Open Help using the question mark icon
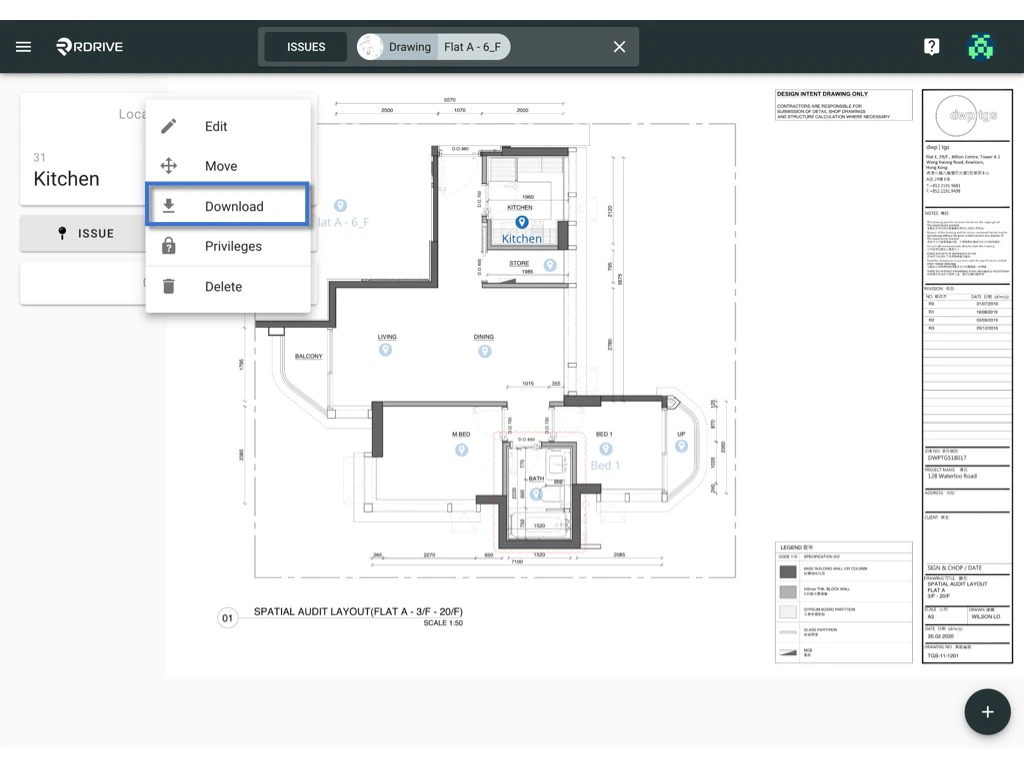 pyautogui.click(x=931, y=46)
